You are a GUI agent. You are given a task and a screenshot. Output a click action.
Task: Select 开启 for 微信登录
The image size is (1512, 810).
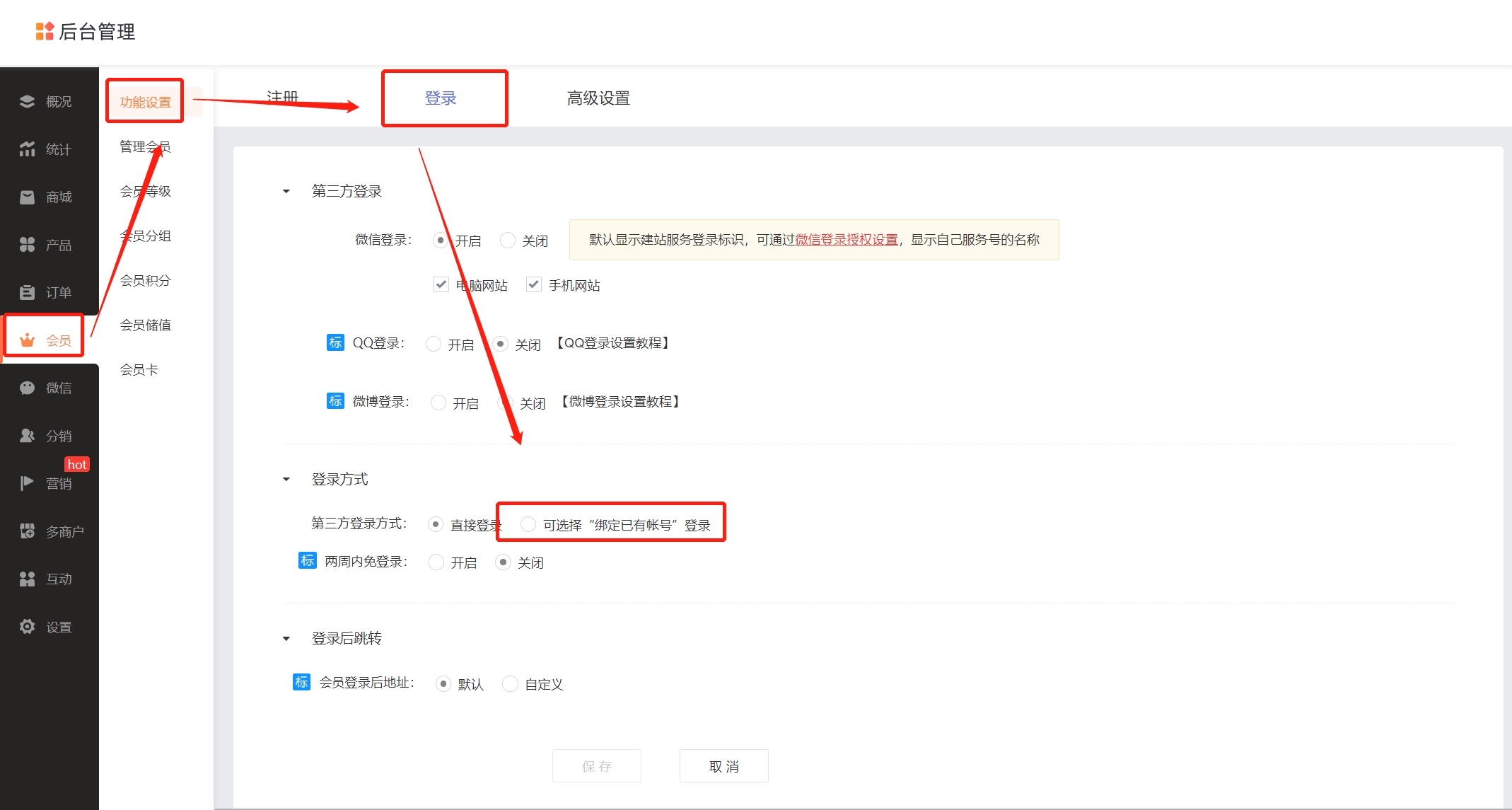point(441,241)
